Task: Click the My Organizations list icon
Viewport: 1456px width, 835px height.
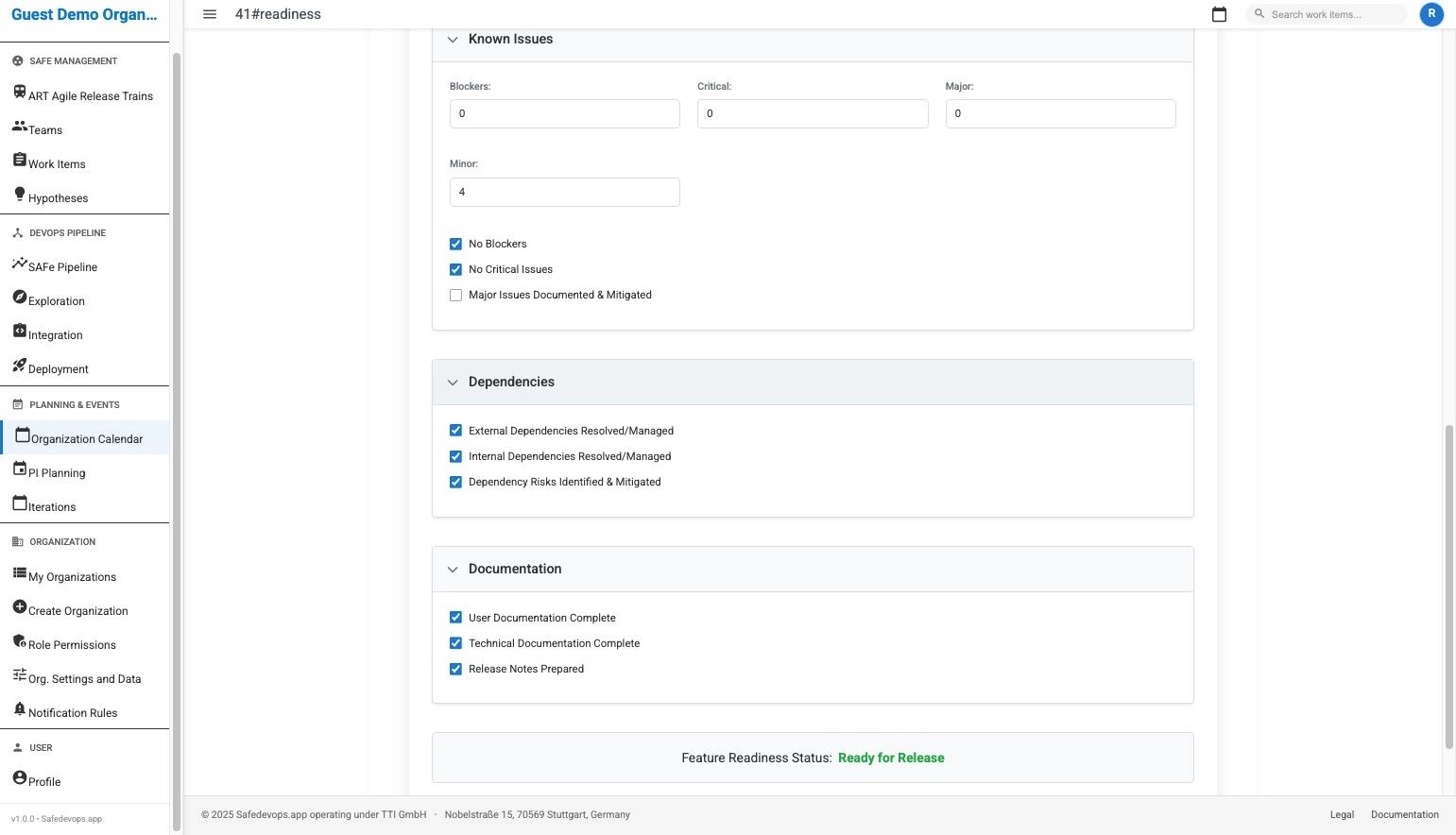Action: pos(20,572)
